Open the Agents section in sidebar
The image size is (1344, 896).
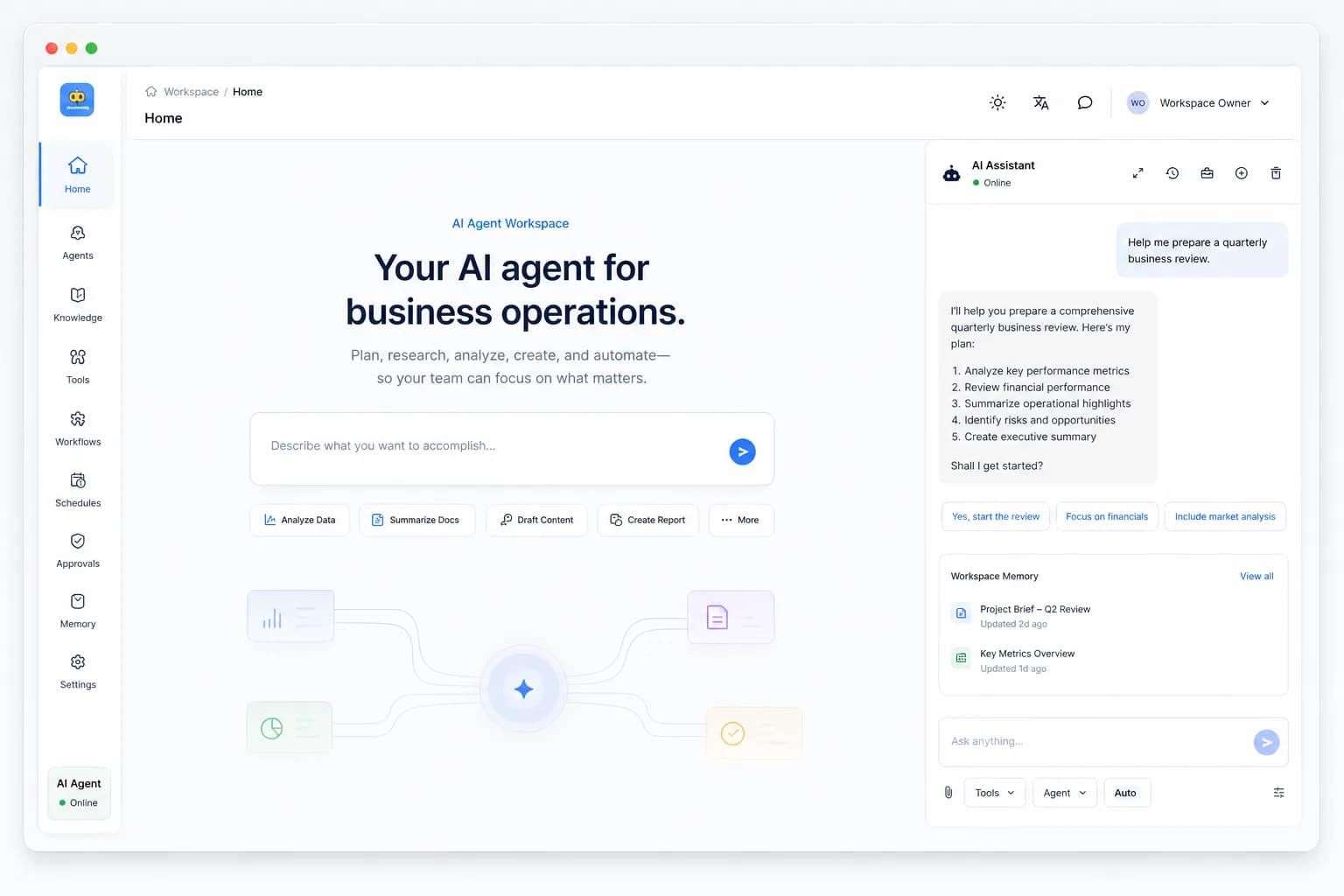pos(78,242)
